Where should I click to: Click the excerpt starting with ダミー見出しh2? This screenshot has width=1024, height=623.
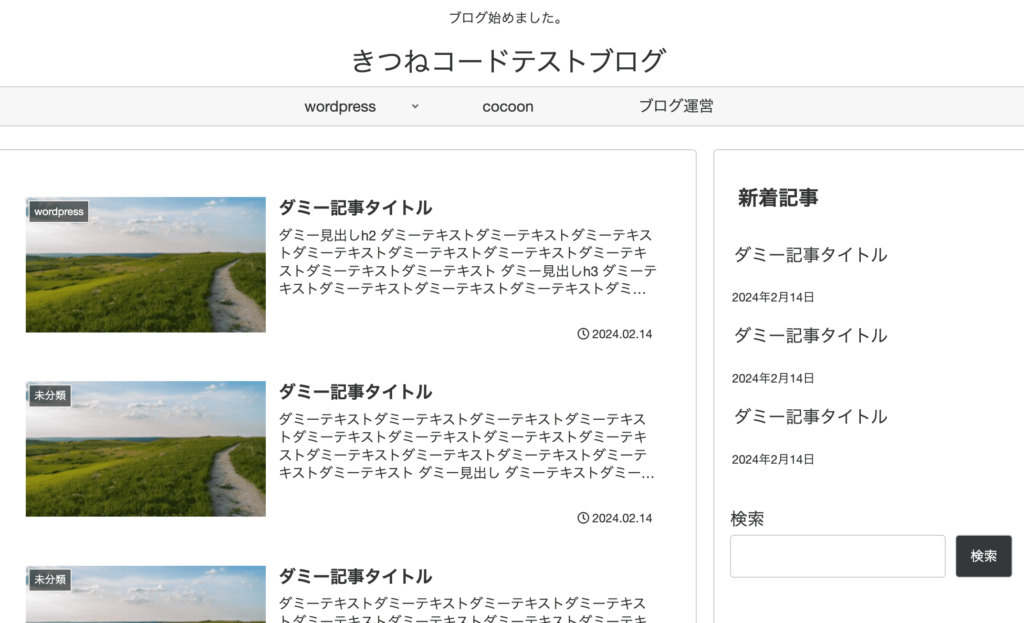point(468,261)
